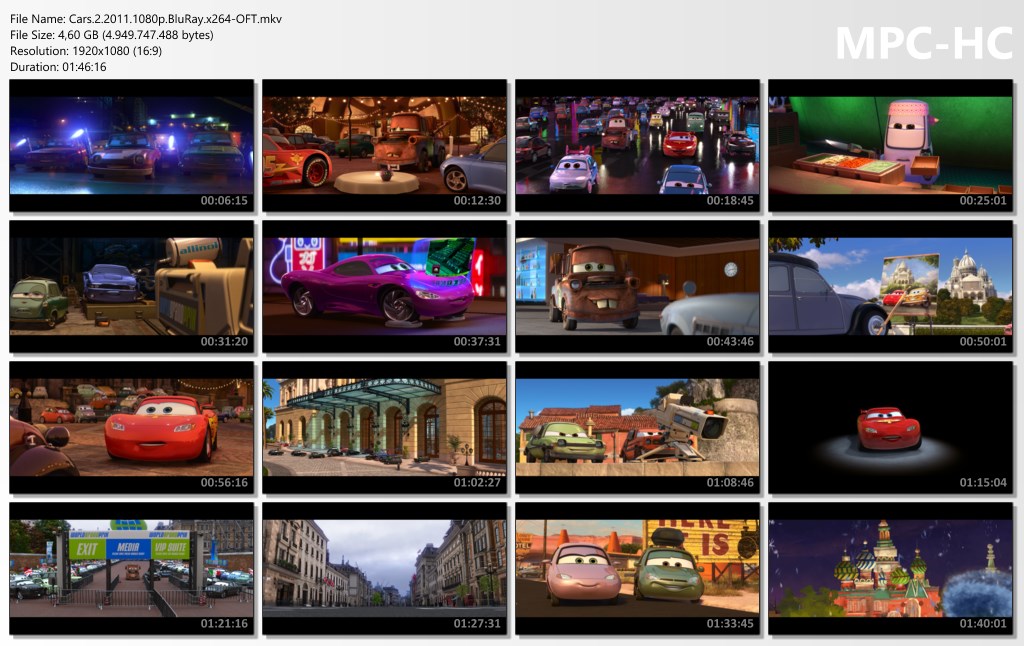Click the spotlight McQueen thumbnail at 01:15:04
This screenshot has width=1024, height=646.
click(890, 428)
